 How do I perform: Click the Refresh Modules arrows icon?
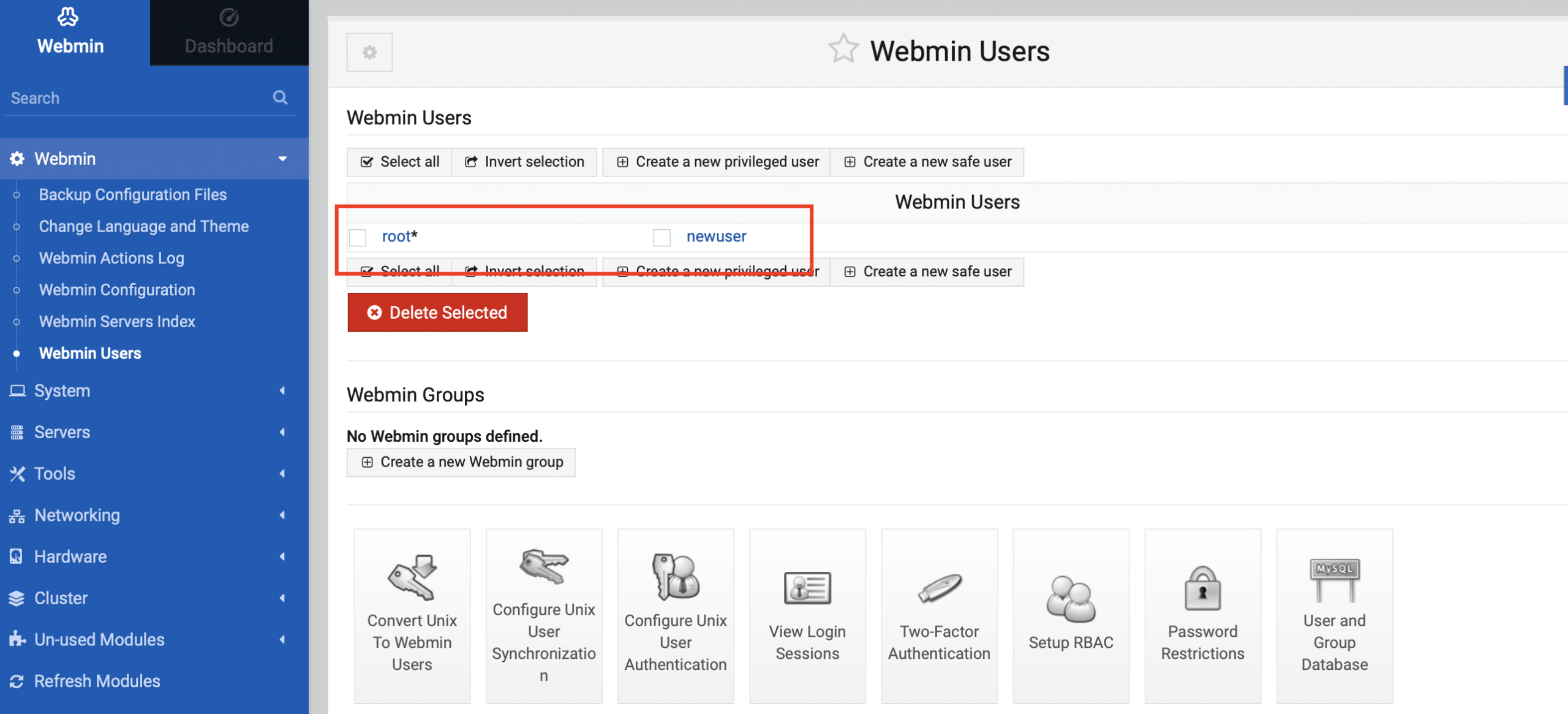pyautogui.click(x=17, y=681)
